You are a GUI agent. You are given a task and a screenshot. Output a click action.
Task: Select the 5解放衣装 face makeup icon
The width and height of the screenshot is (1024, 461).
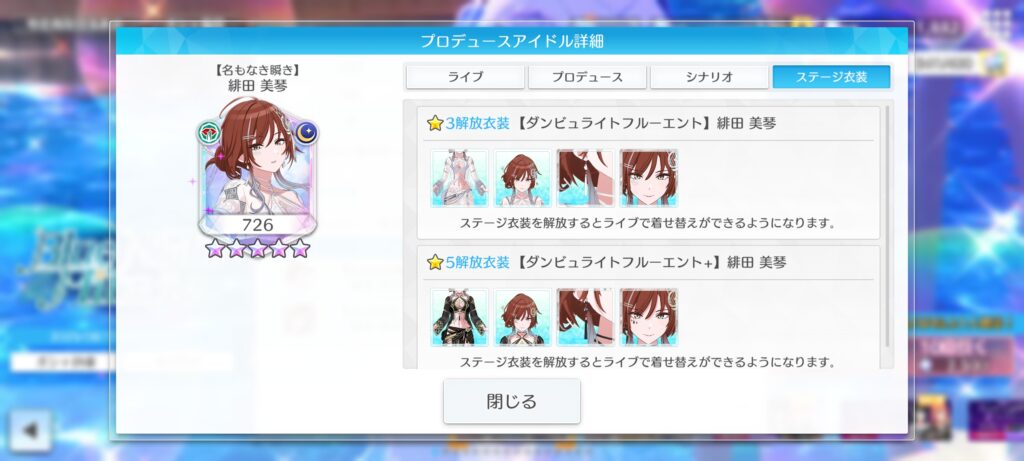[x=649, y=317]
